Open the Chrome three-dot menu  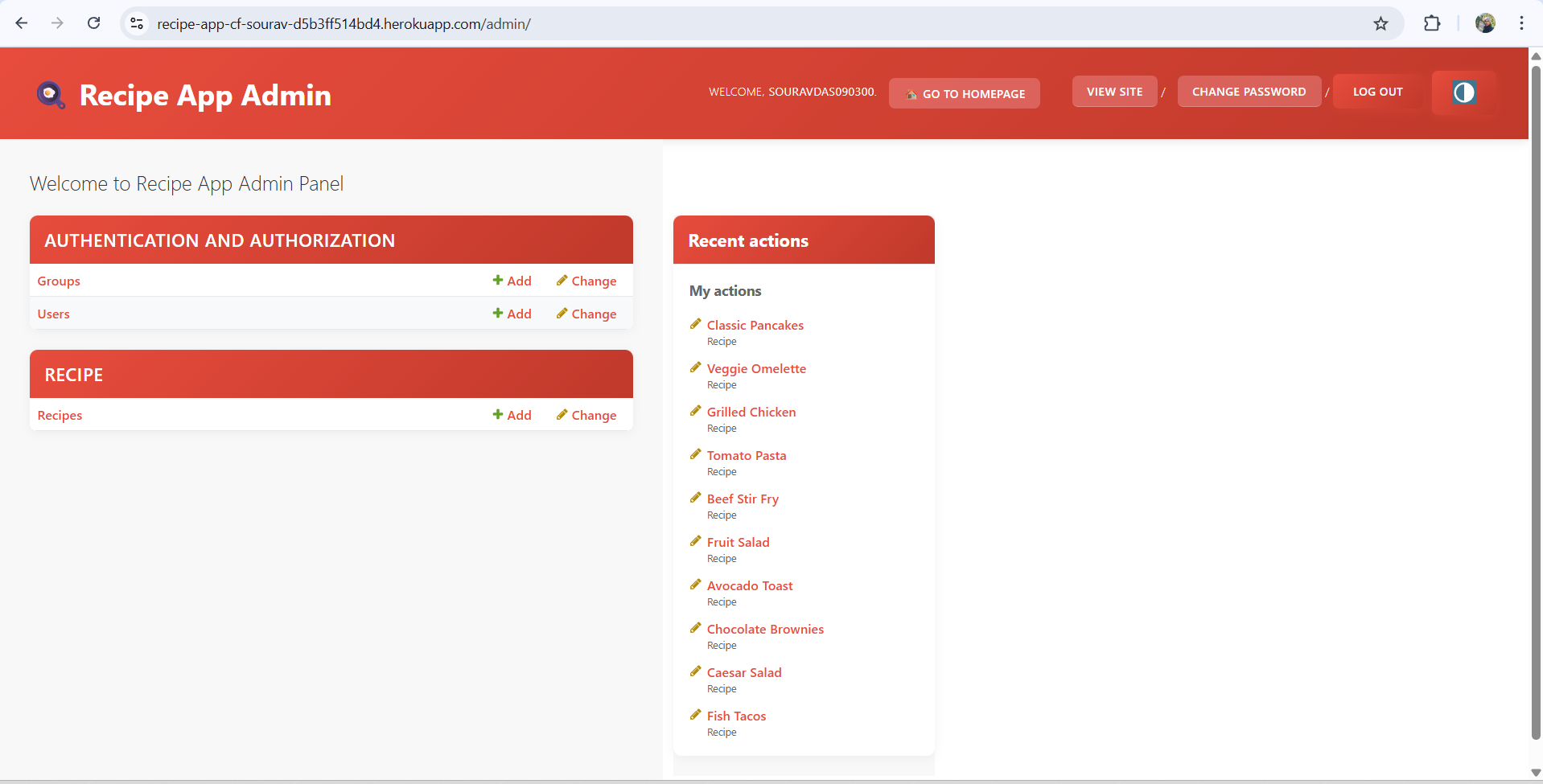[1521, 23]
